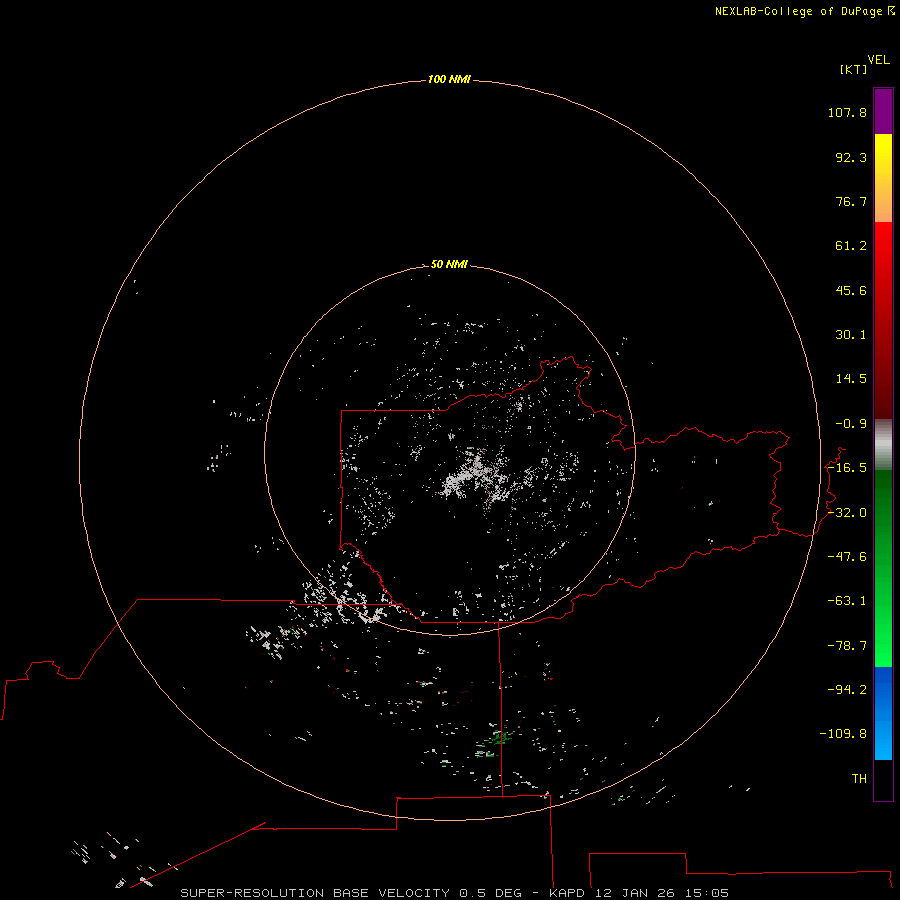
Task: Click the 100 NMI range ring label
Action: [449, 79]
